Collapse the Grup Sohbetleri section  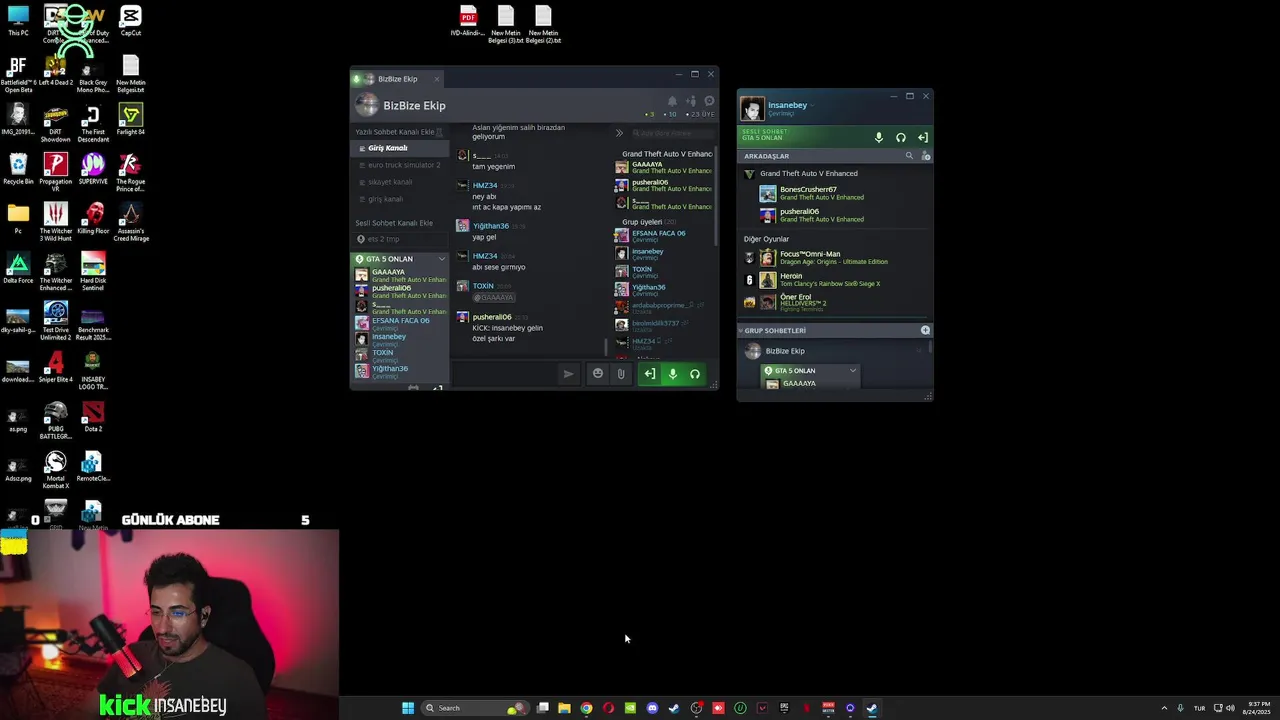coord(741,330)
